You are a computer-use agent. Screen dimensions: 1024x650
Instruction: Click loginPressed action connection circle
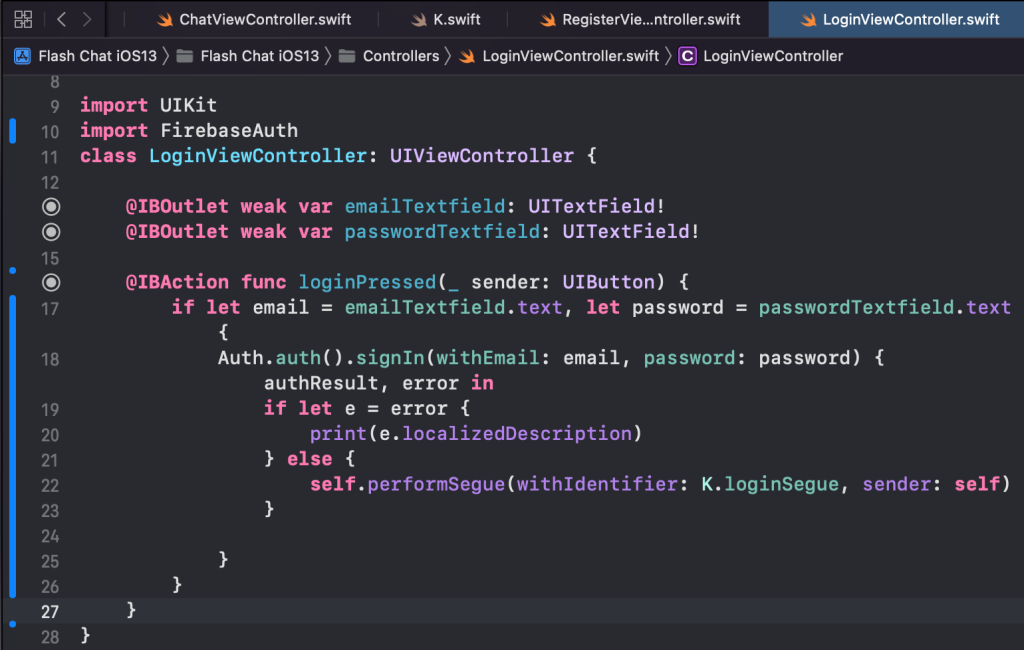click(x=51, y=282)
